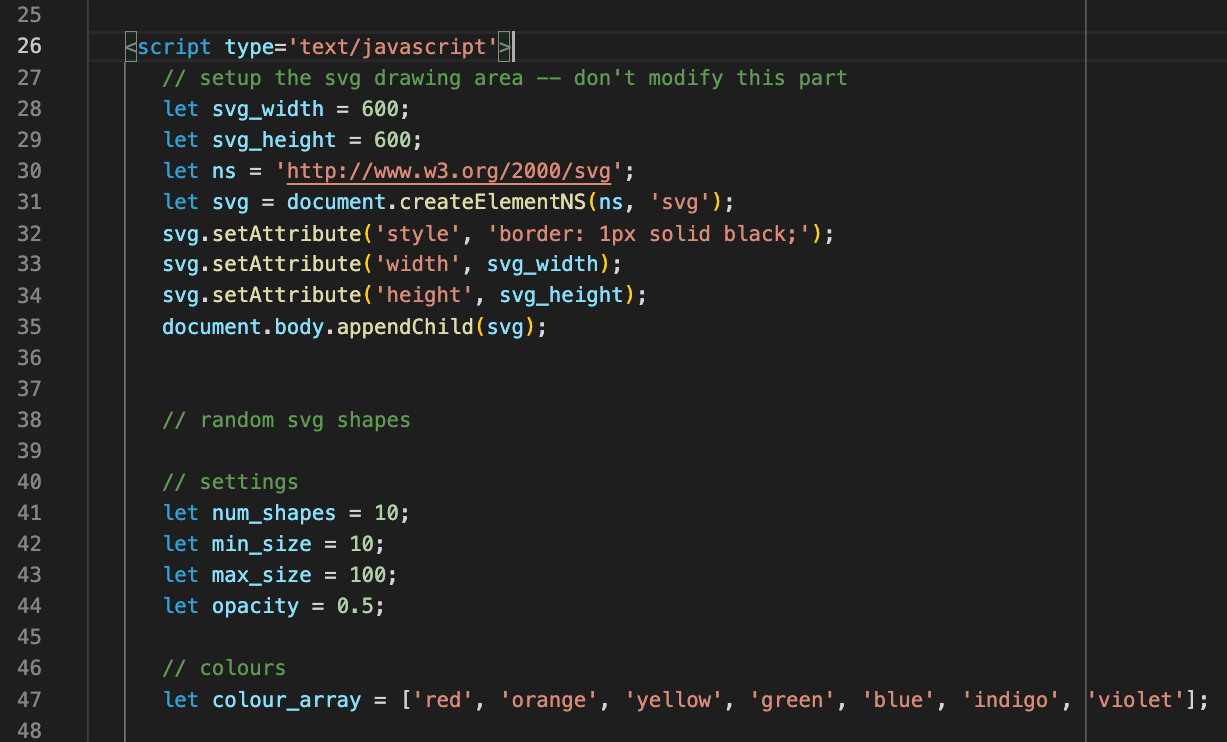The height and width of the screenshot is (742, 1227).
Task: Click line number 47 in the gutter
Action: pyautogui.click(x=30, y=699)
